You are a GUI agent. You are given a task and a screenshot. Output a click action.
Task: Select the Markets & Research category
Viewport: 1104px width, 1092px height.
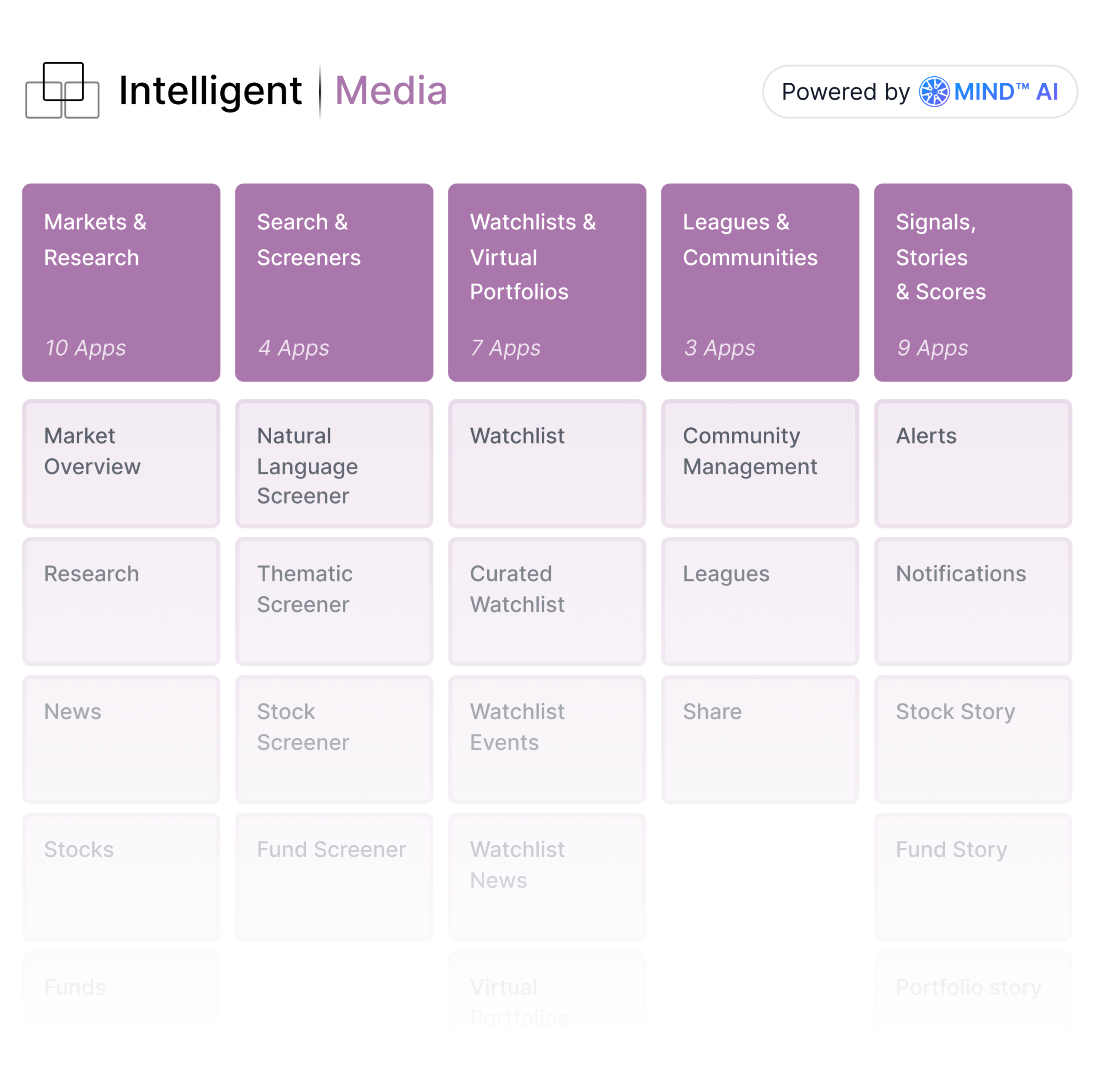(x=121, y=282)
